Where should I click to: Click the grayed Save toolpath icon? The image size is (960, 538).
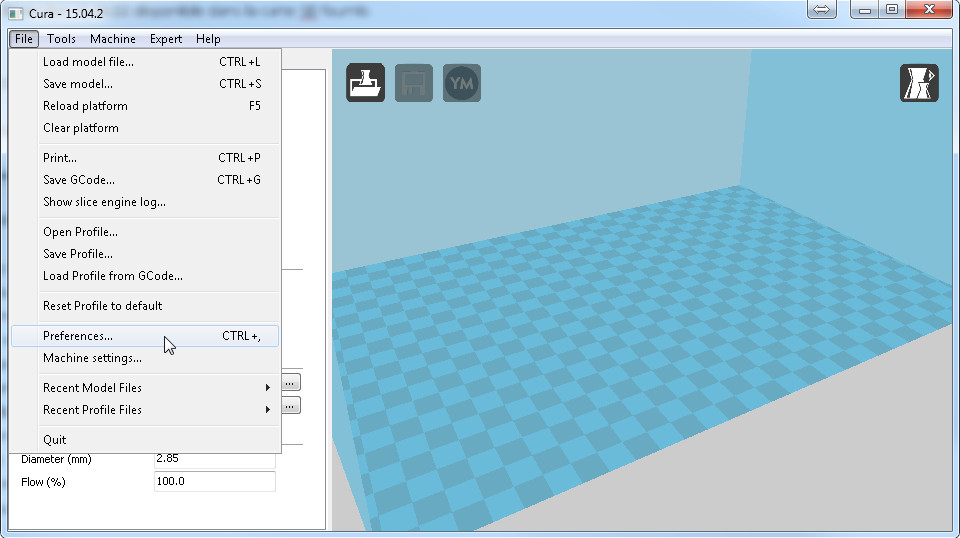coord(413,83)
